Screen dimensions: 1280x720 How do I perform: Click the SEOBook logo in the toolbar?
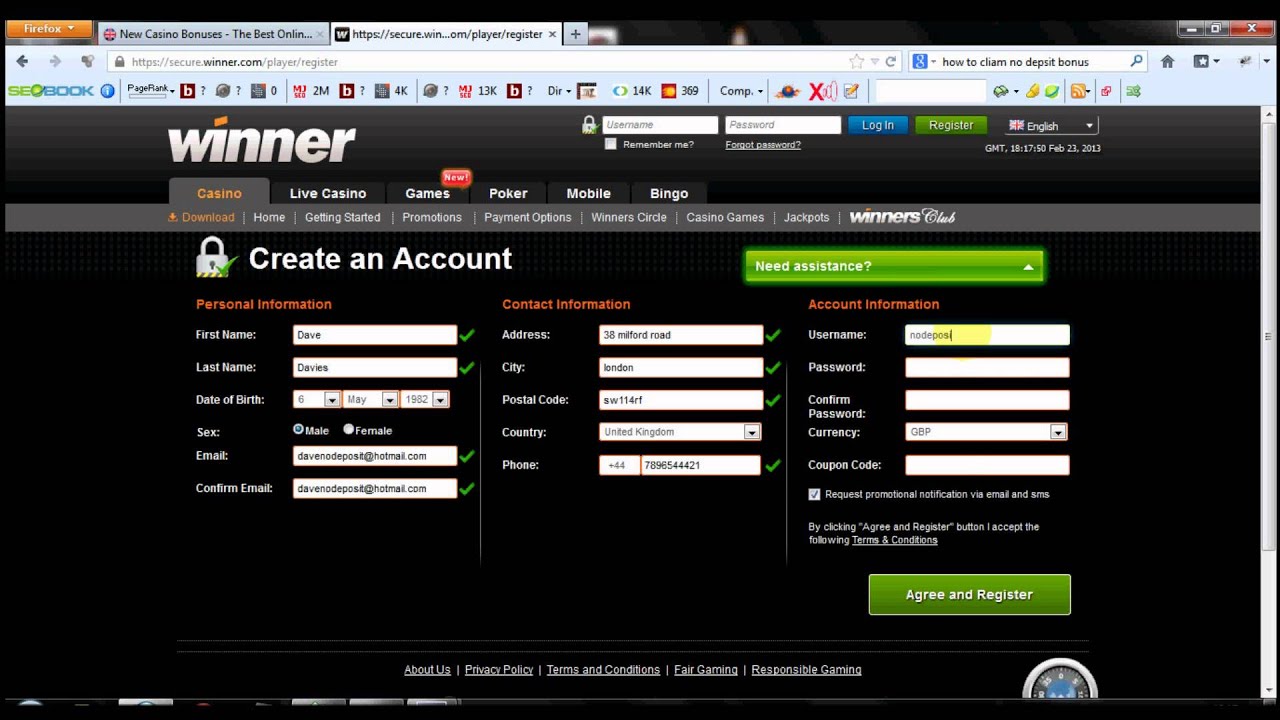tap(51, 91)
